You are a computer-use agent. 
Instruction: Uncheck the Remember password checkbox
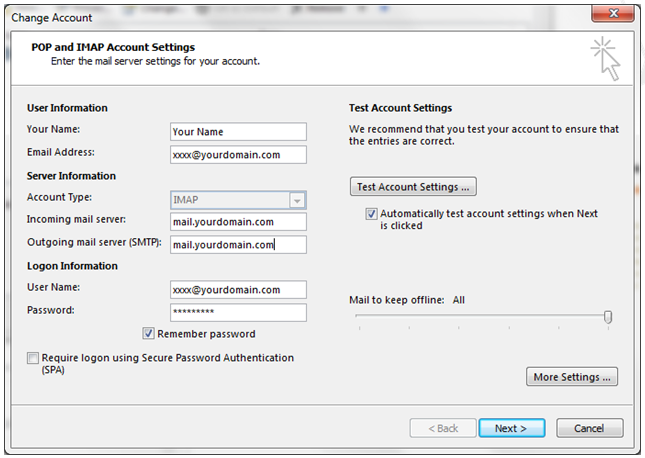[149, 334]
